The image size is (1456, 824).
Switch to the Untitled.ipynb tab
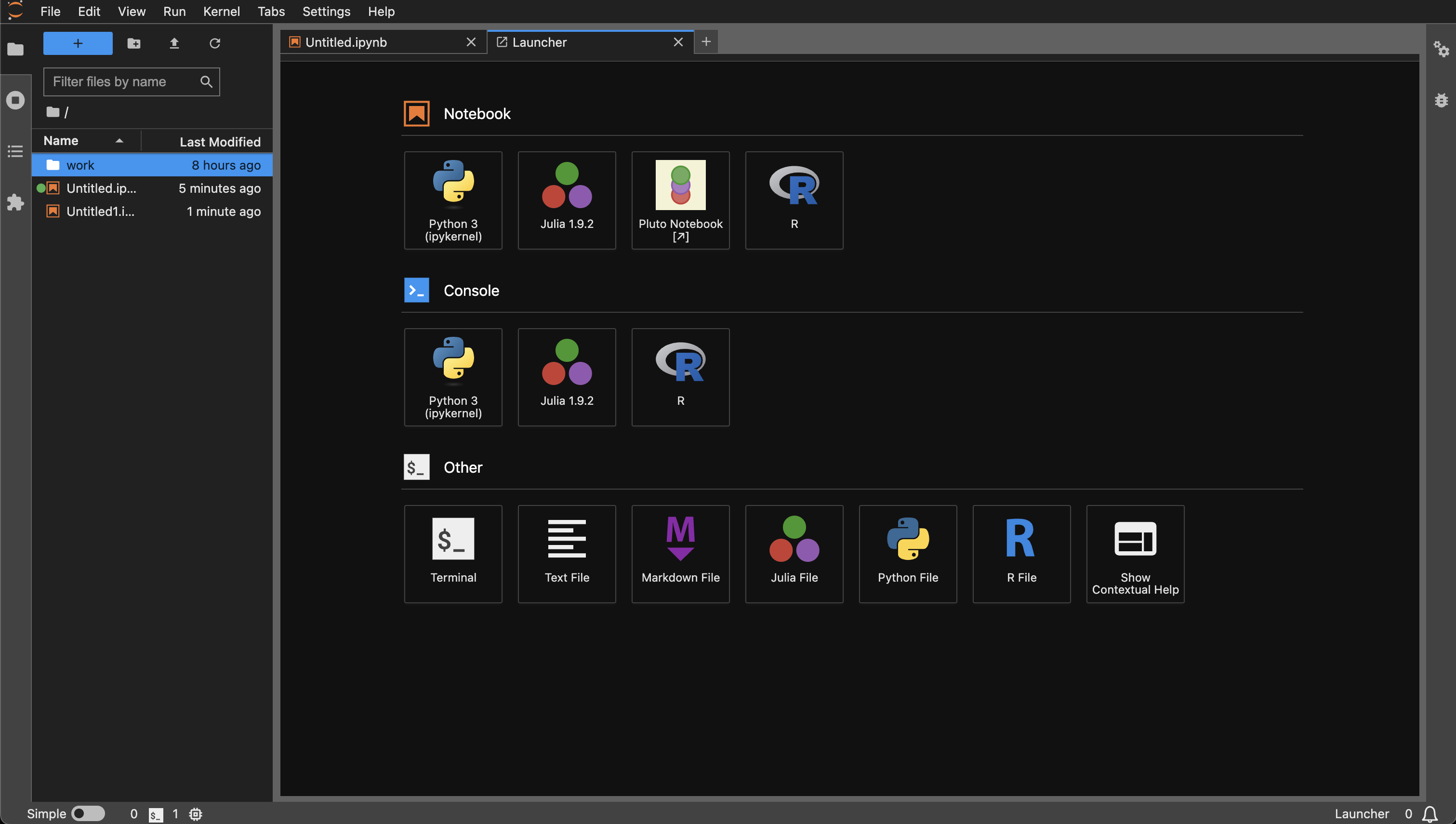point(345,42)
